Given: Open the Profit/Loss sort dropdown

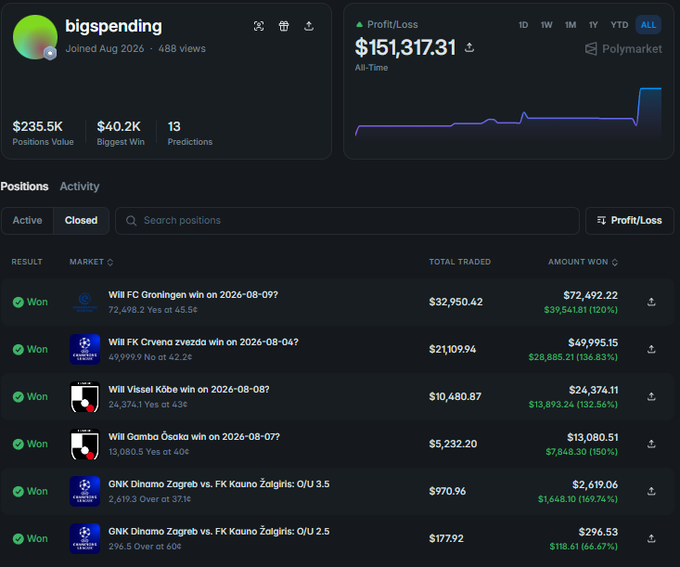Looking at the screenshot, I should click(629, 220).
